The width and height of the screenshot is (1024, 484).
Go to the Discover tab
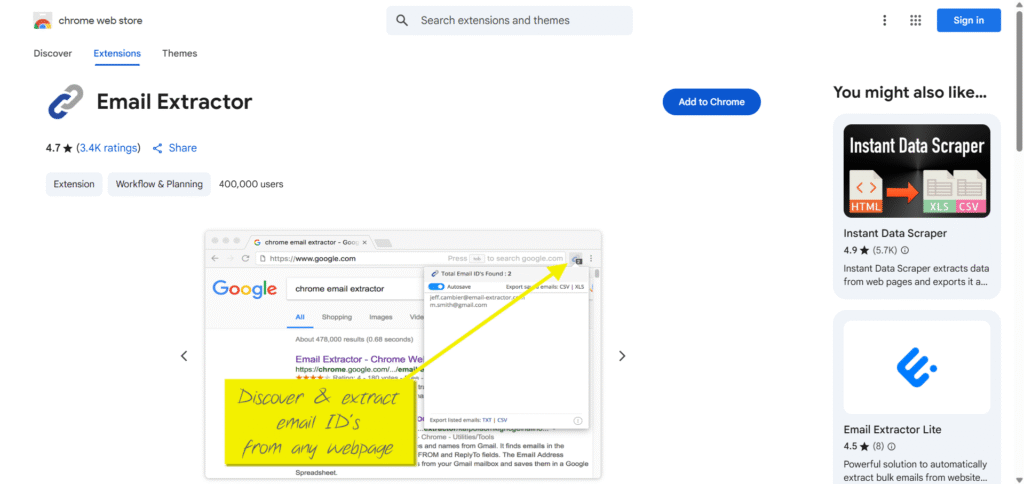(x=53, y=54)
